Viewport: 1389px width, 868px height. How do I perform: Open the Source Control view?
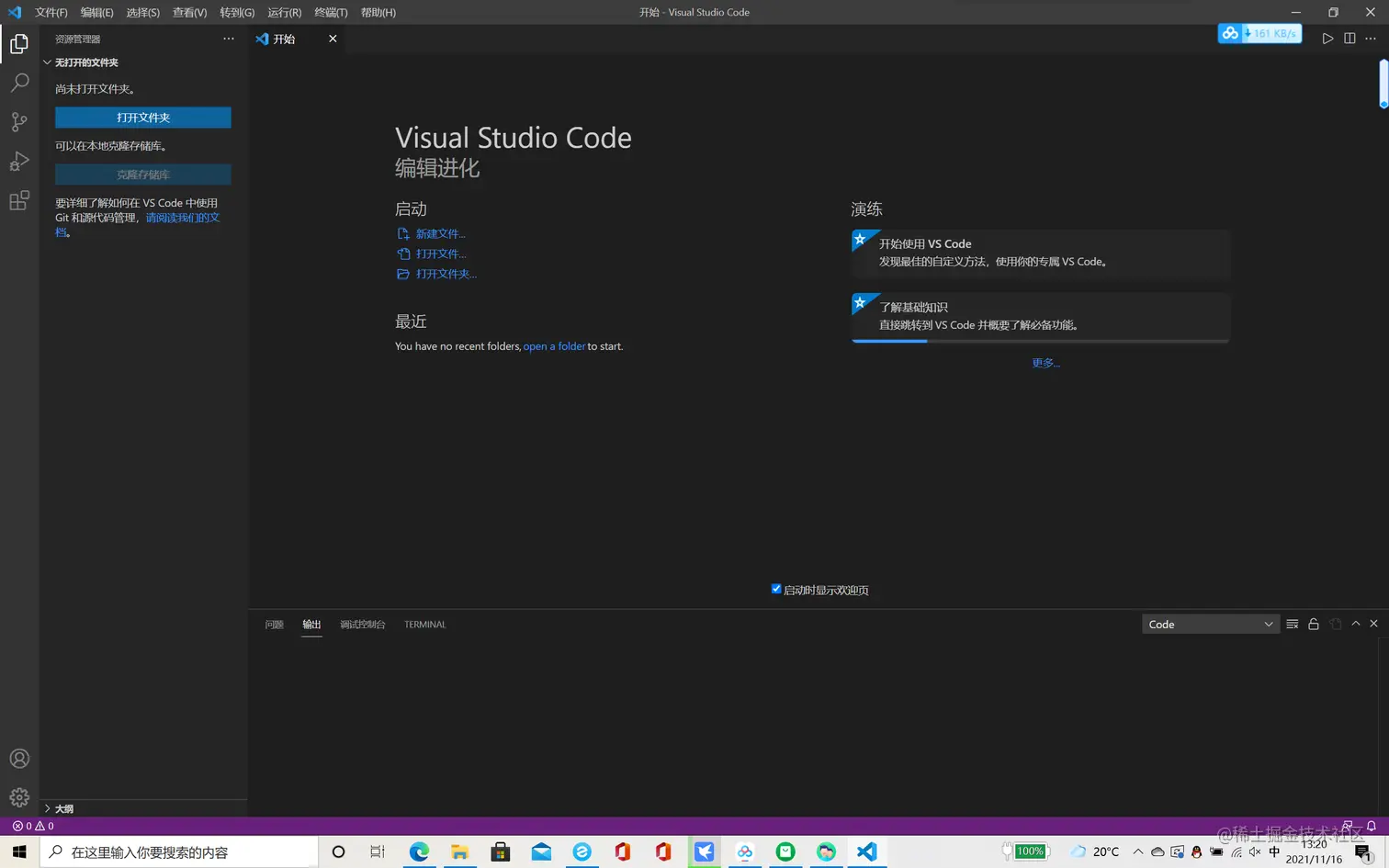click(x=19, y=122)
